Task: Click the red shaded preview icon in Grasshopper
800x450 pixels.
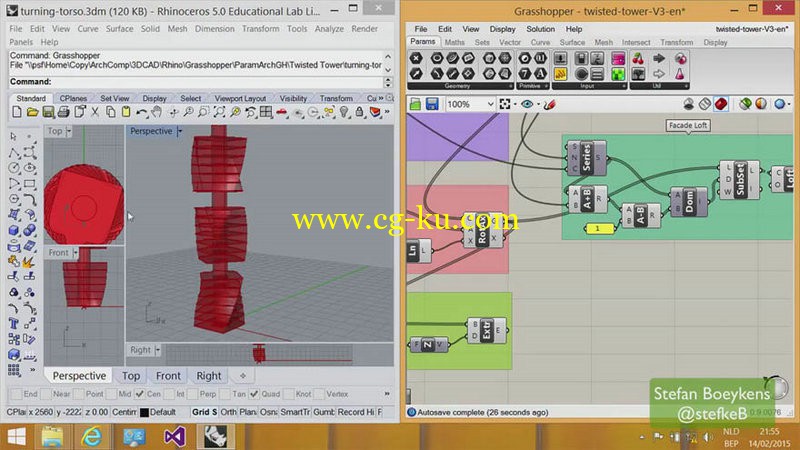Action: pyautogui.click(x=720, y=104)
